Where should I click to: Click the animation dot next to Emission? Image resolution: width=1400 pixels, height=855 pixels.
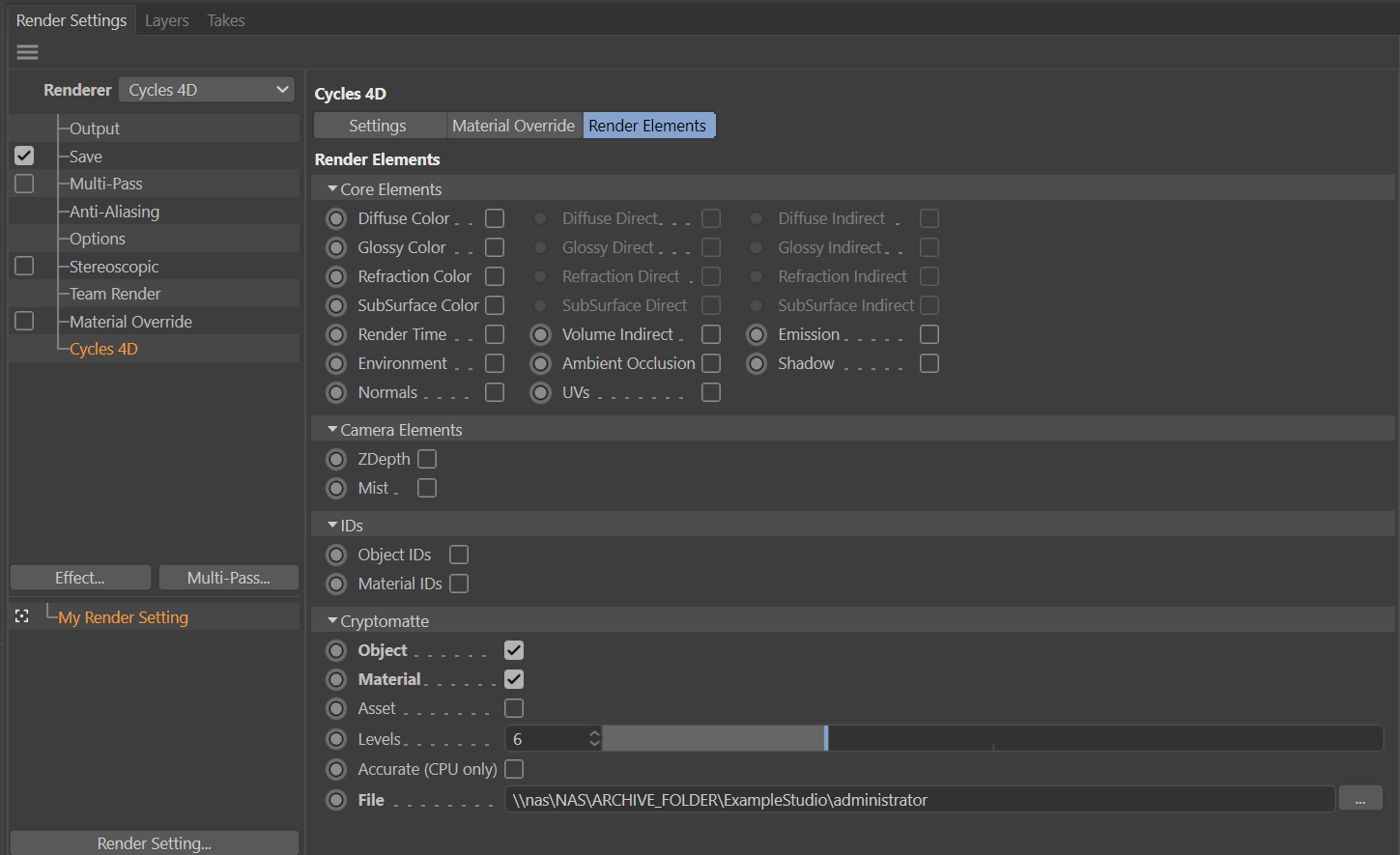pyautogui.click(x=757, y=334)
